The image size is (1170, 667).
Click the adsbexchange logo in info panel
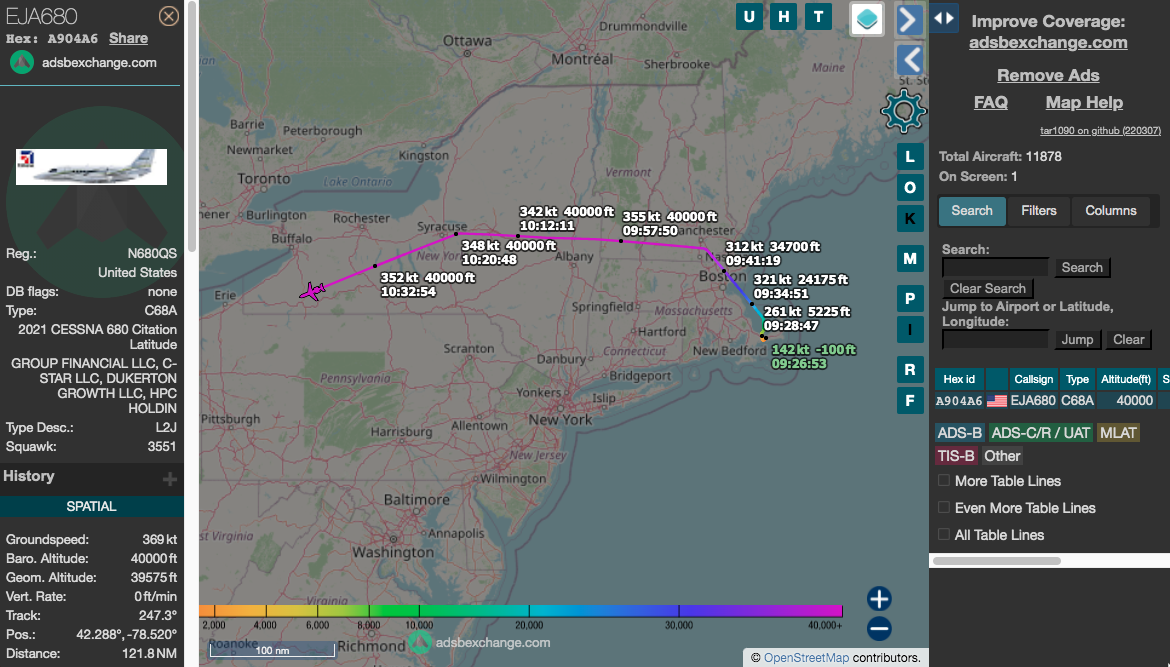coord(22,63)
